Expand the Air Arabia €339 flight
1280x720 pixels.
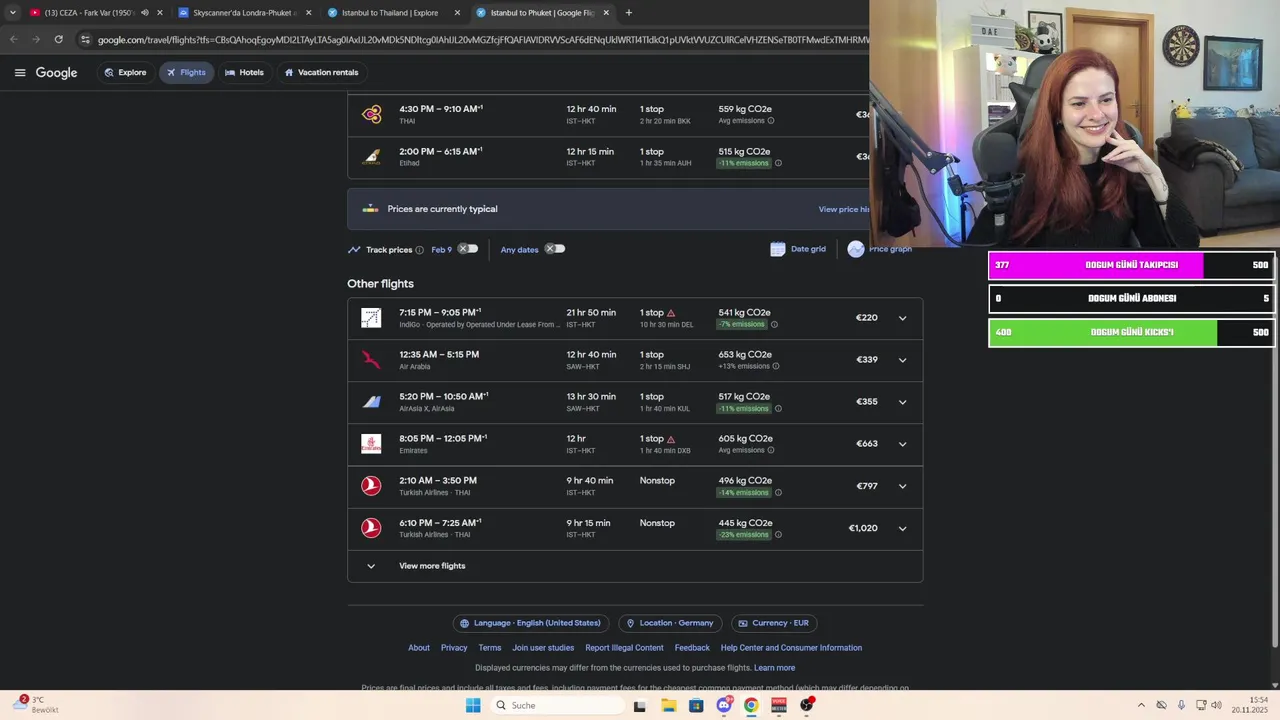click(902, 360)
